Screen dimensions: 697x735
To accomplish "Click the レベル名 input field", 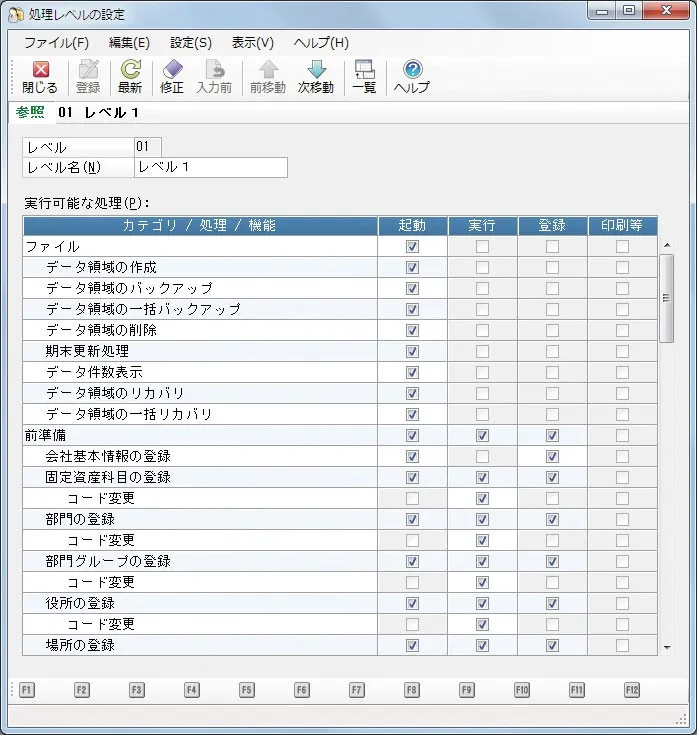I will coord(211,167).
